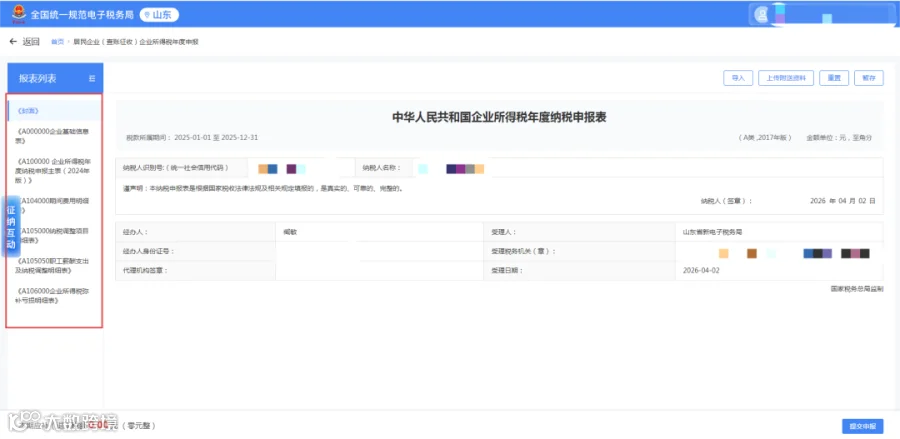The image size is (900, 439).
Task: Click the 谨声明 declaration text
Action: (263, 188)
